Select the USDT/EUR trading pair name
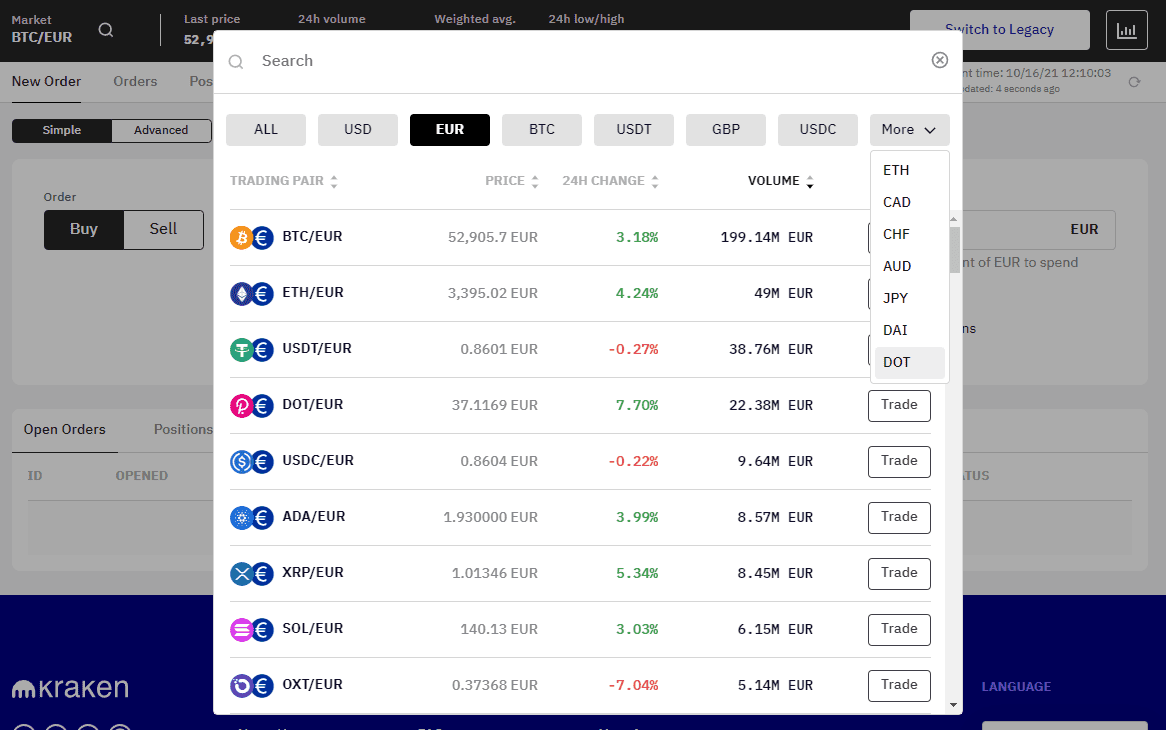 tap(317, 349)
